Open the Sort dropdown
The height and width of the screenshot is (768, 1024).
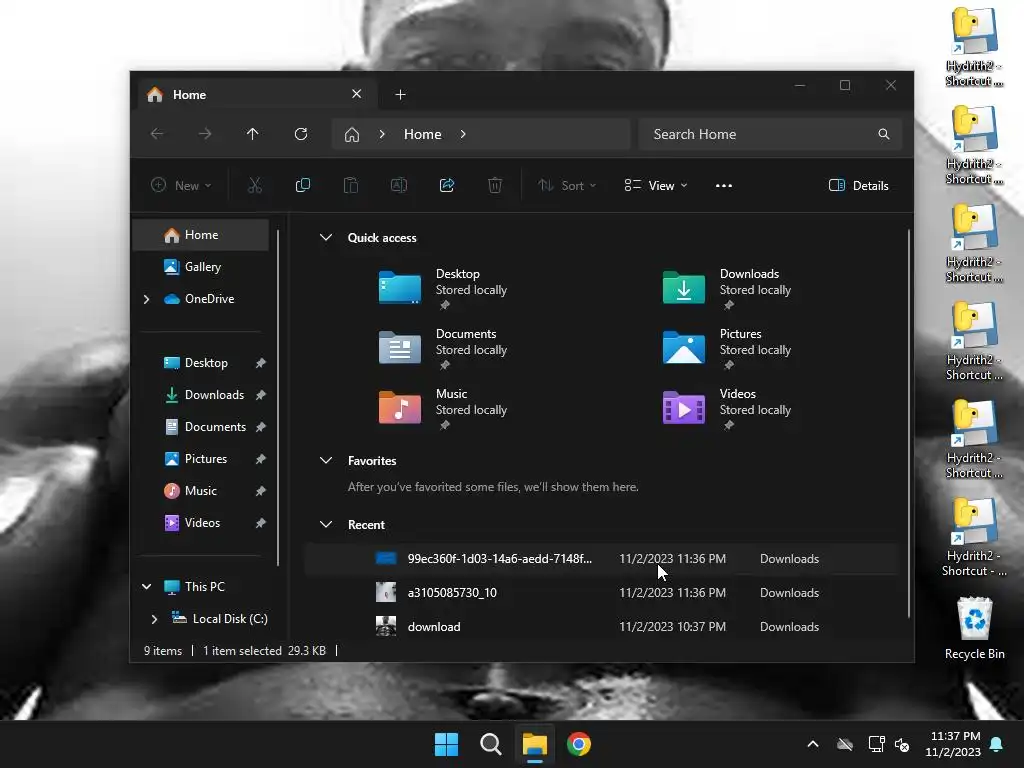click(x=567, y=185)
